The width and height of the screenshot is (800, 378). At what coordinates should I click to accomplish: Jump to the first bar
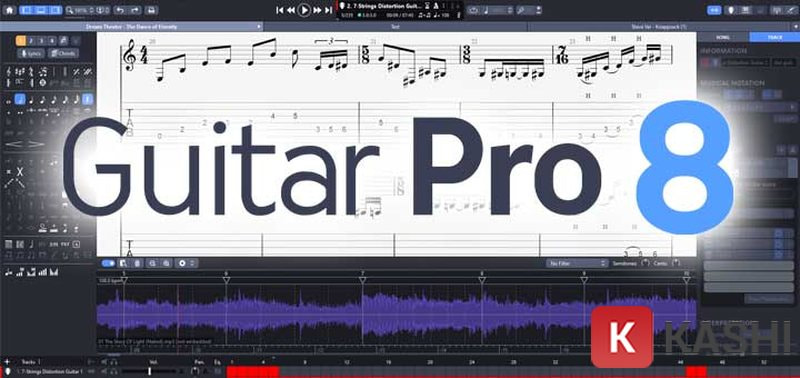280,10
